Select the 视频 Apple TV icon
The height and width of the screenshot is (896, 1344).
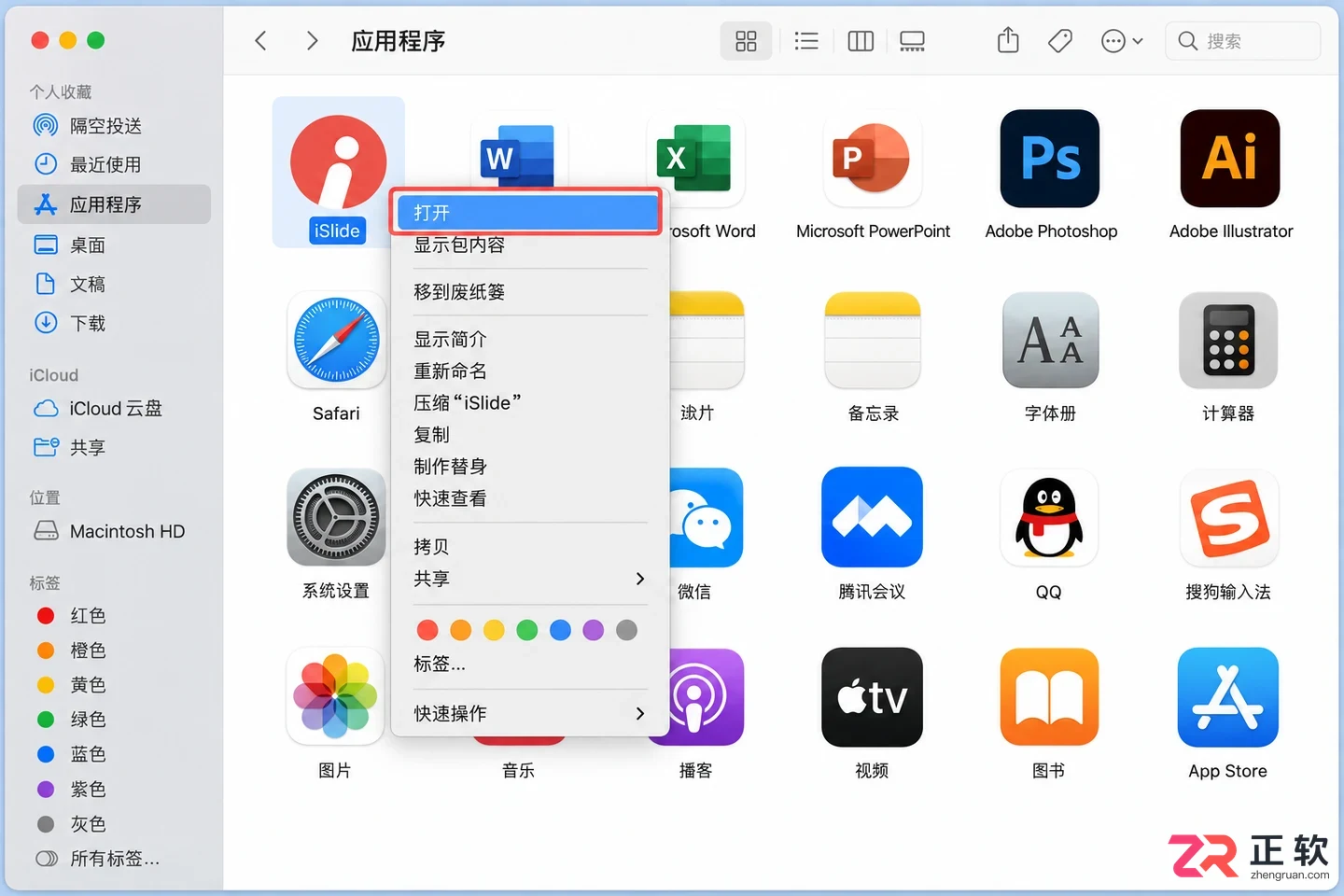tap(872, 697)
